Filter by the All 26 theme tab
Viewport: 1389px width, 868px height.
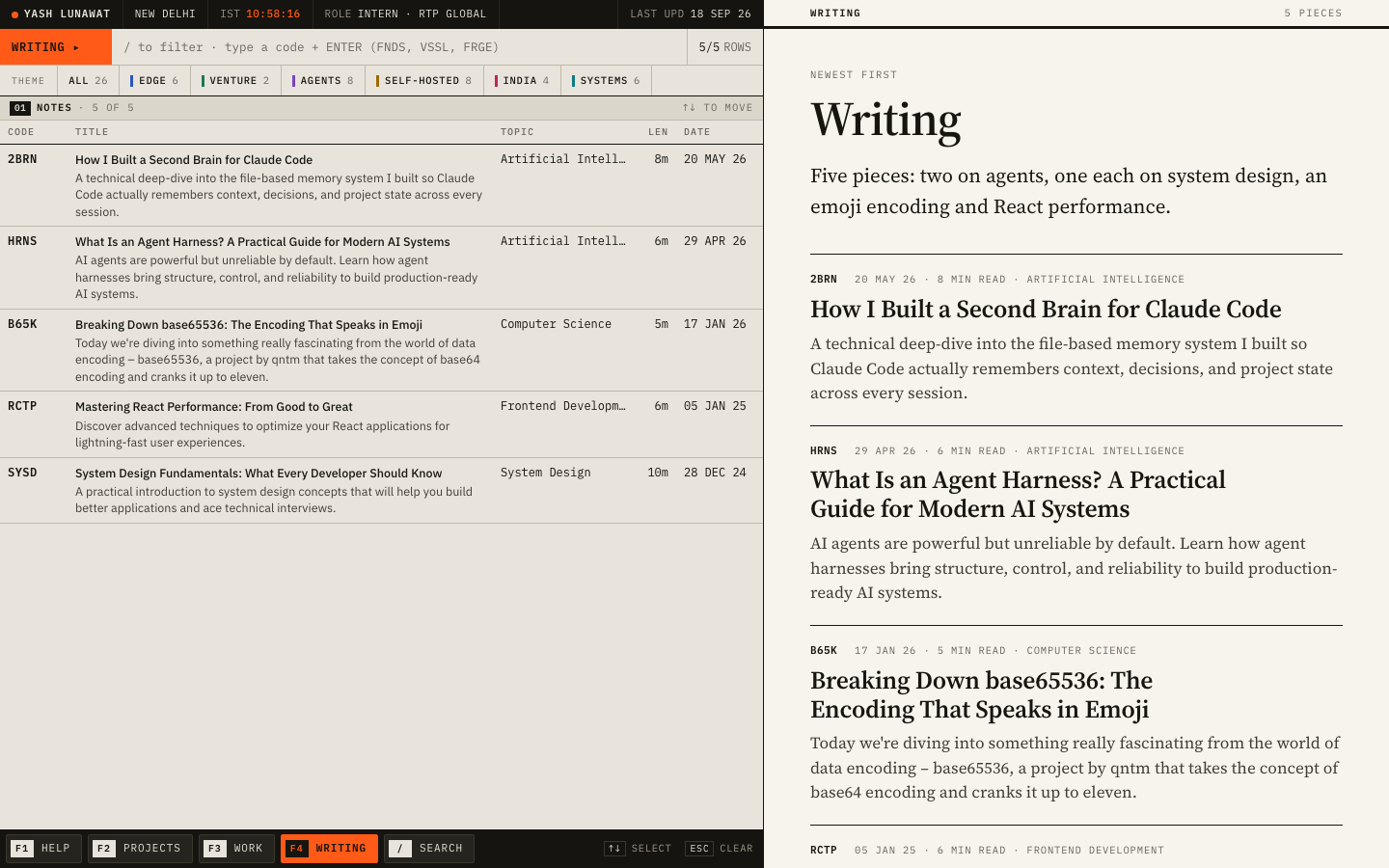pos(89,81)
